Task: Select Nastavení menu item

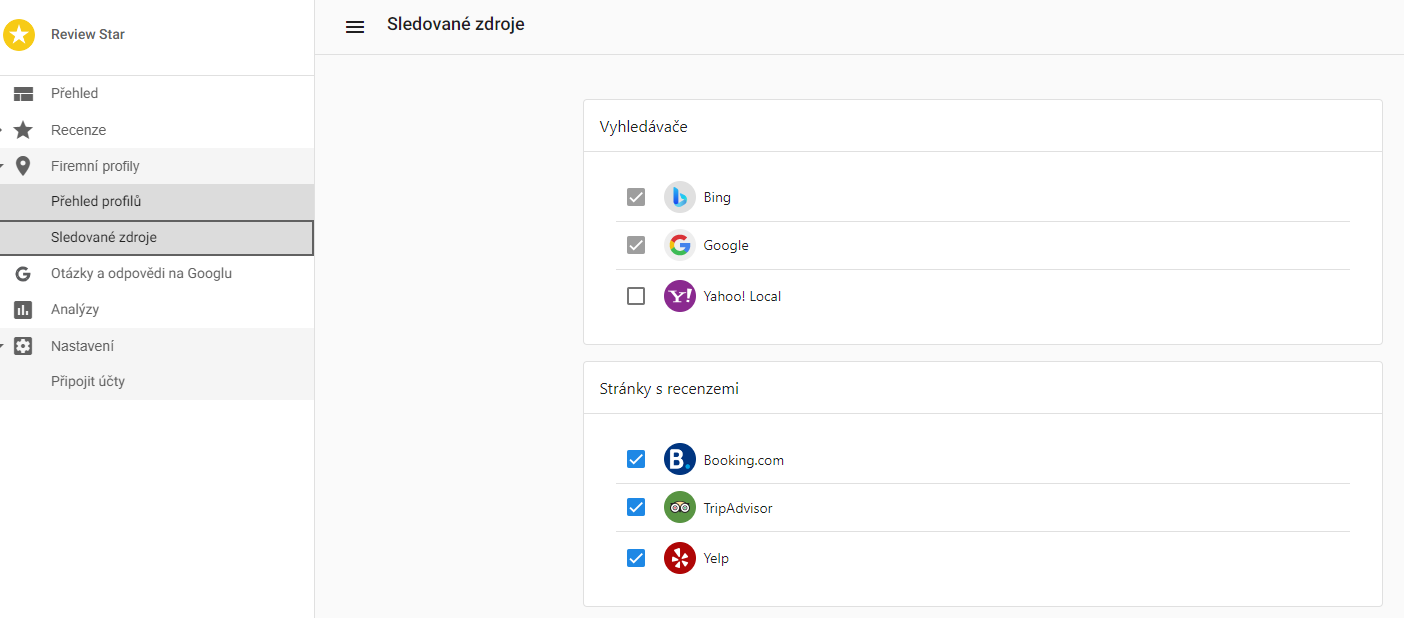Action: pyautogui.click(x=157, y=346)
